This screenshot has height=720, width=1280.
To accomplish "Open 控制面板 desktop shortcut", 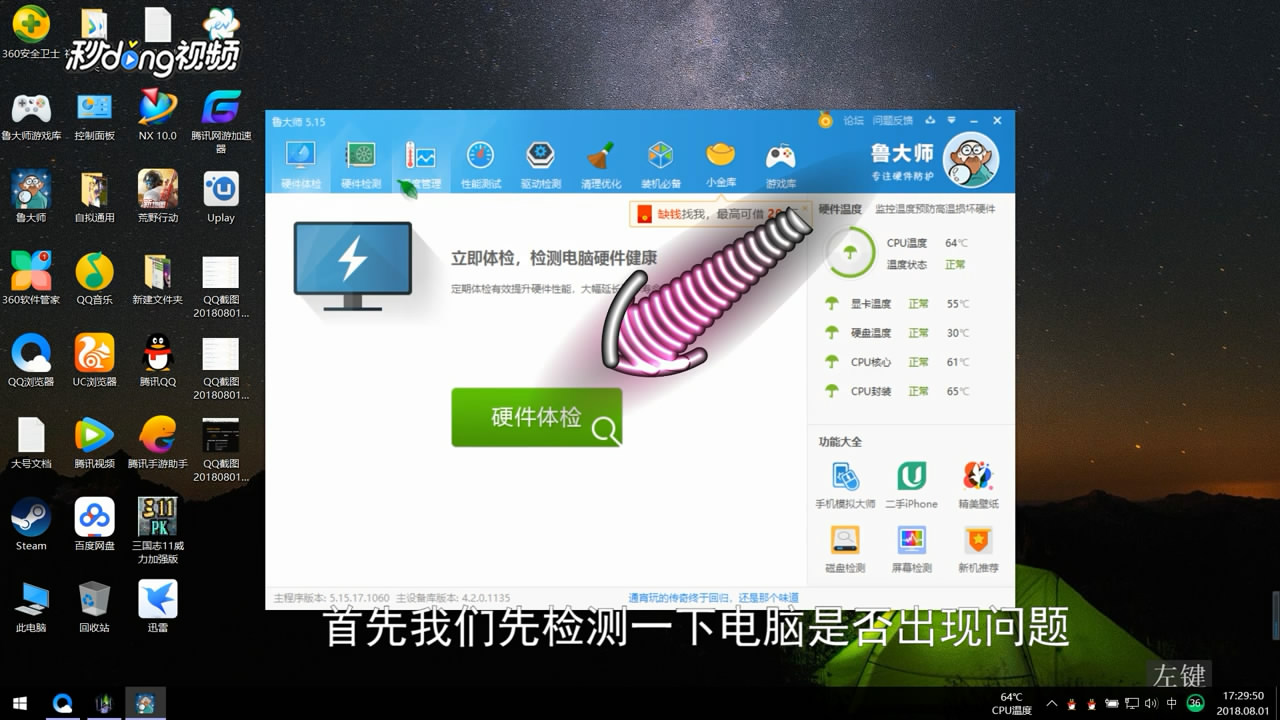I will (x=94, y=116).
